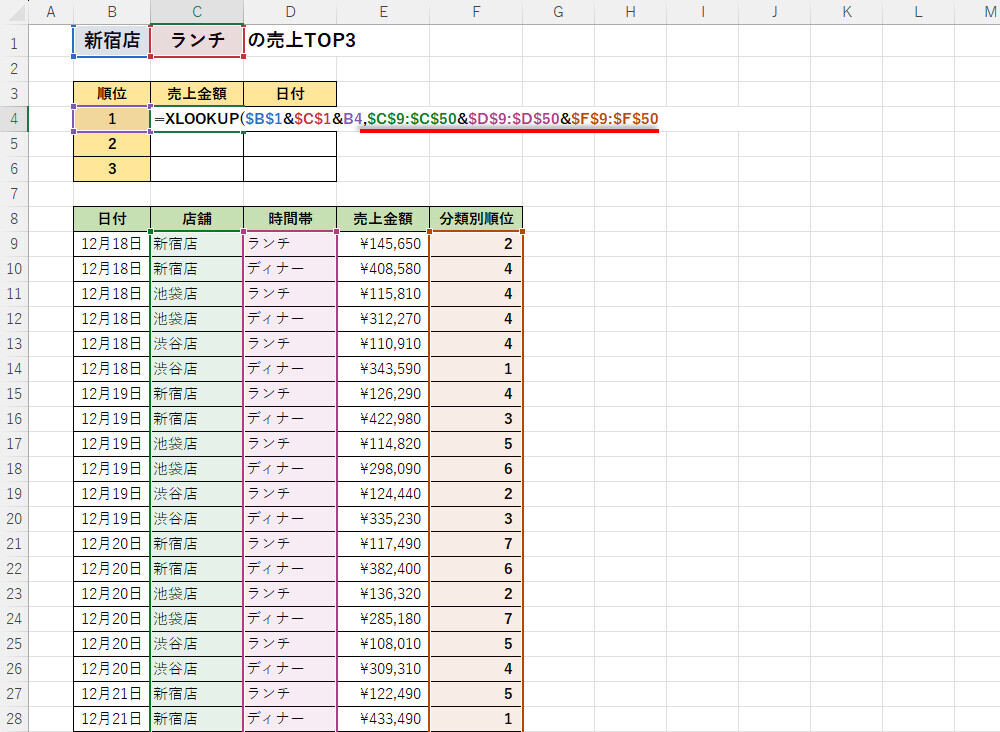Click rank cell B4 with value 1
The image size is (1000, 732).
click(x=112, y=119)
